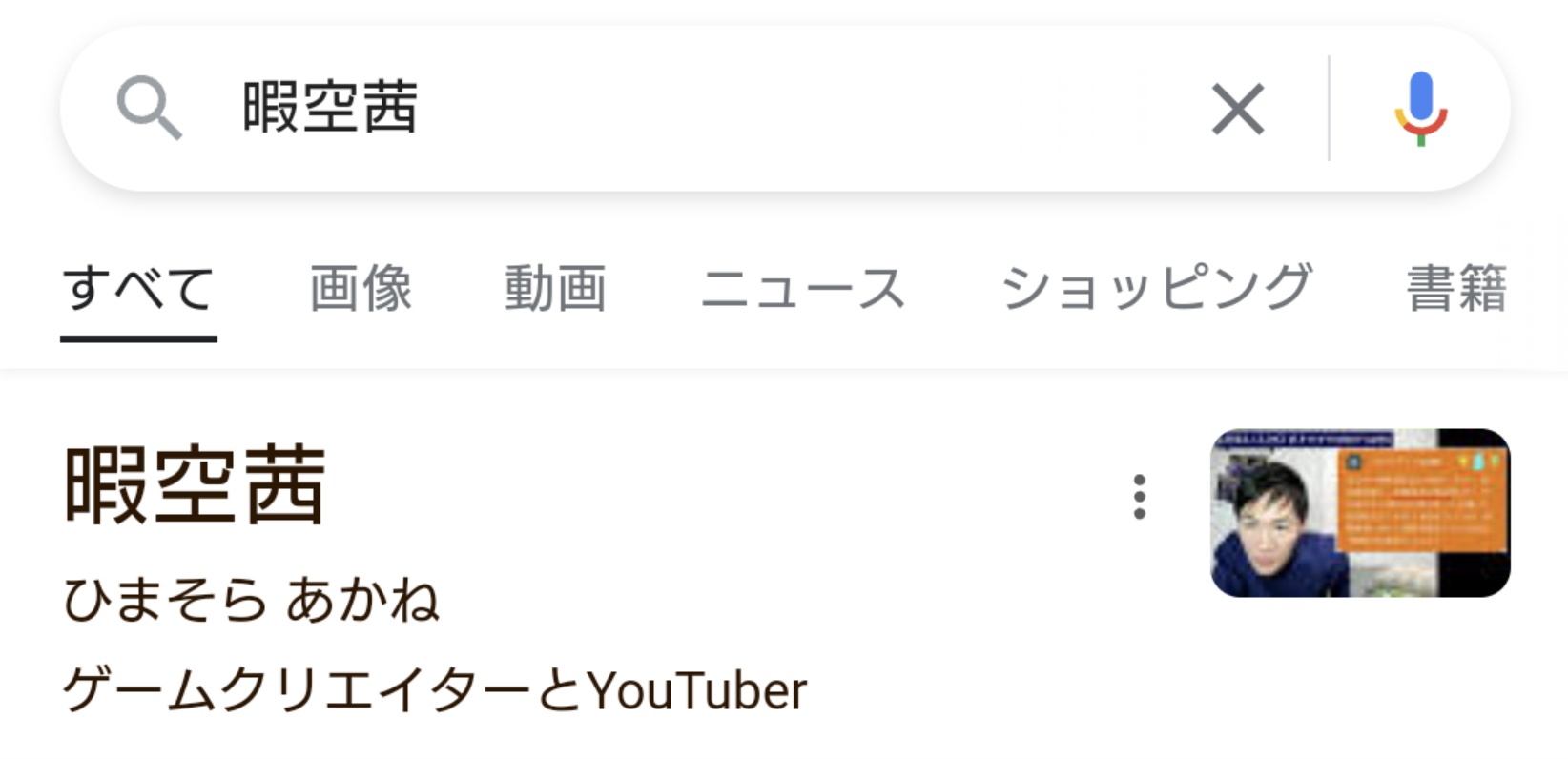Open the three-dot more options menu
Image resolution: width=1568 pixels, height=759 pixels.
(x=1139, y=497)
